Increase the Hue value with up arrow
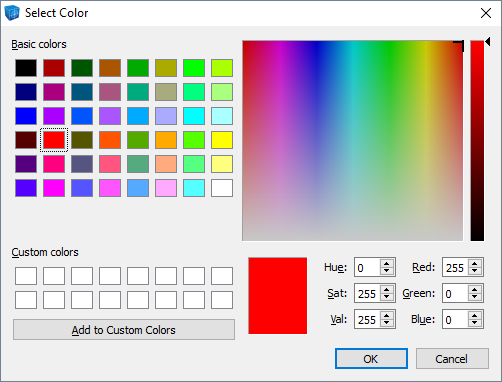502x382 pixels. pyautogui.click(x=387, y=263)
